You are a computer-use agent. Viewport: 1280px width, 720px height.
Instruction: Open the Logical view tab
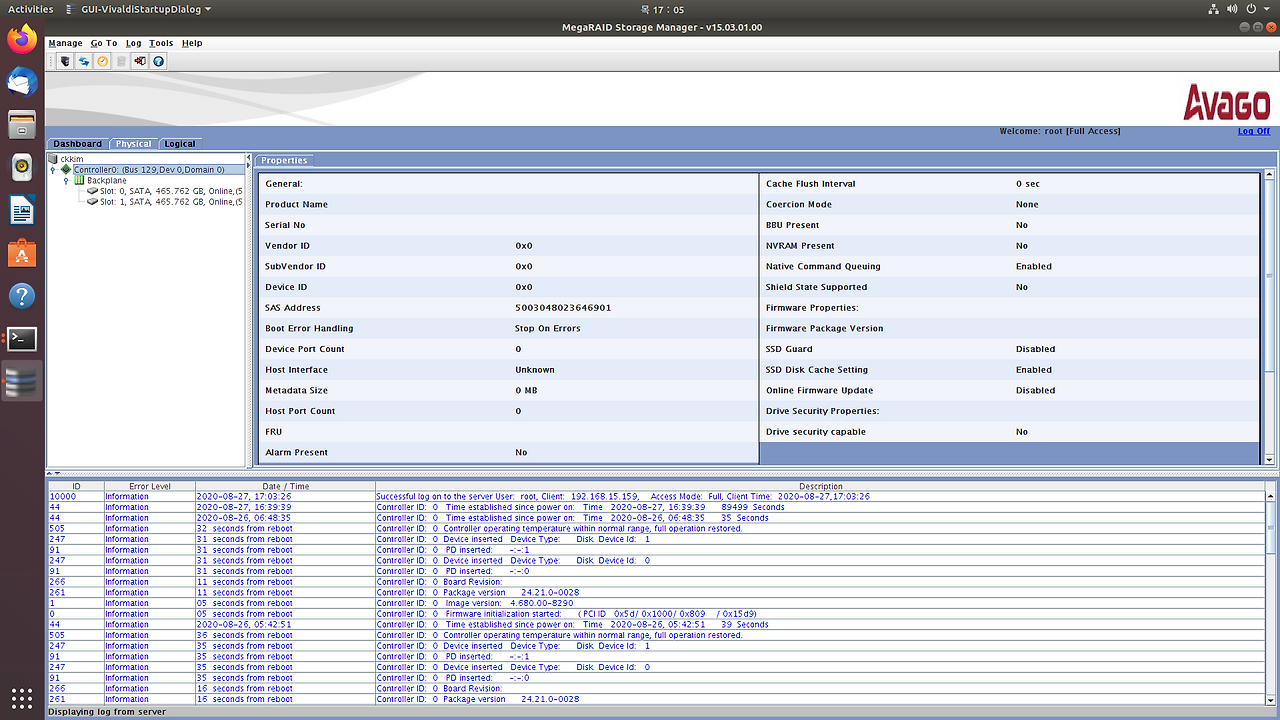tap(180, 143)
